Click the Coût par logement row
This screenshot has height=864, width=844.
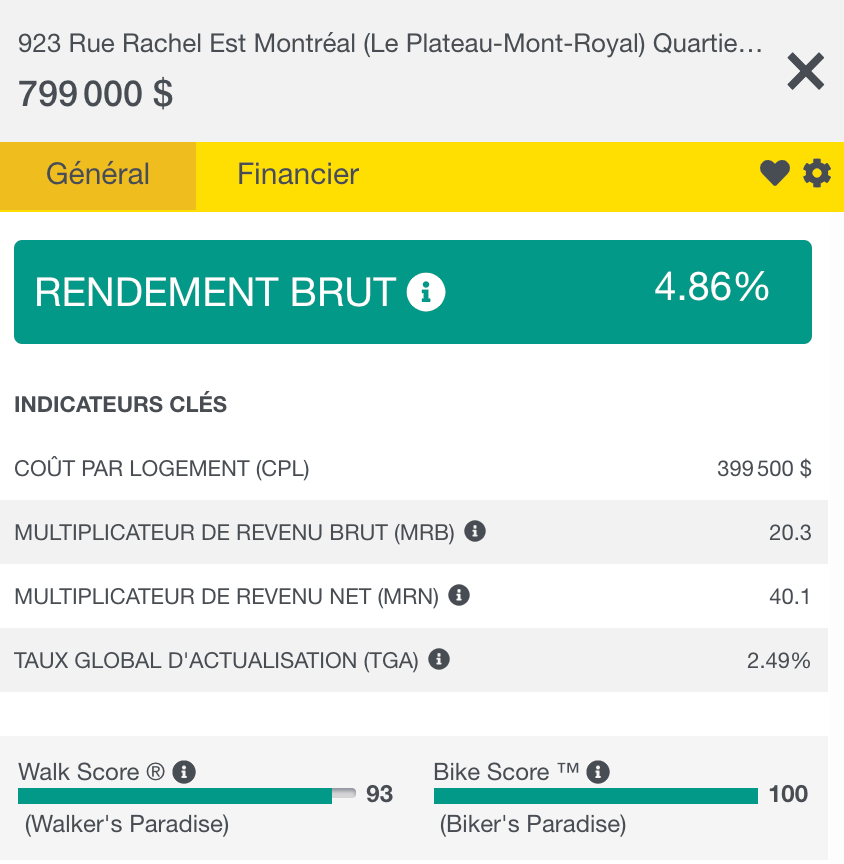[x=412, y=468]
